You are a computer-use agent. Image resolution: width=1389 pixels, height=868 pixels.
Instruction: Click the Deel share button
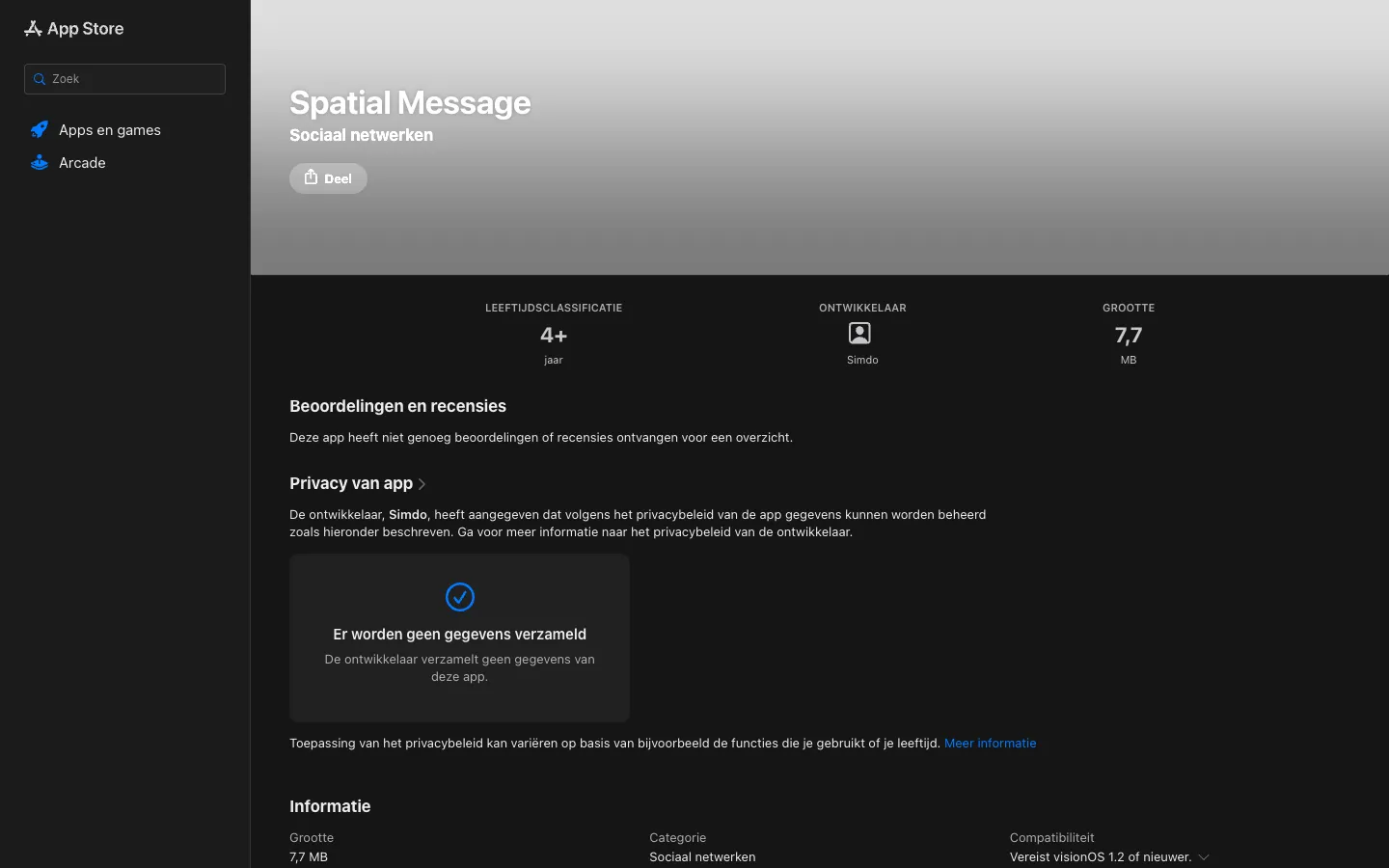[328, 178]
